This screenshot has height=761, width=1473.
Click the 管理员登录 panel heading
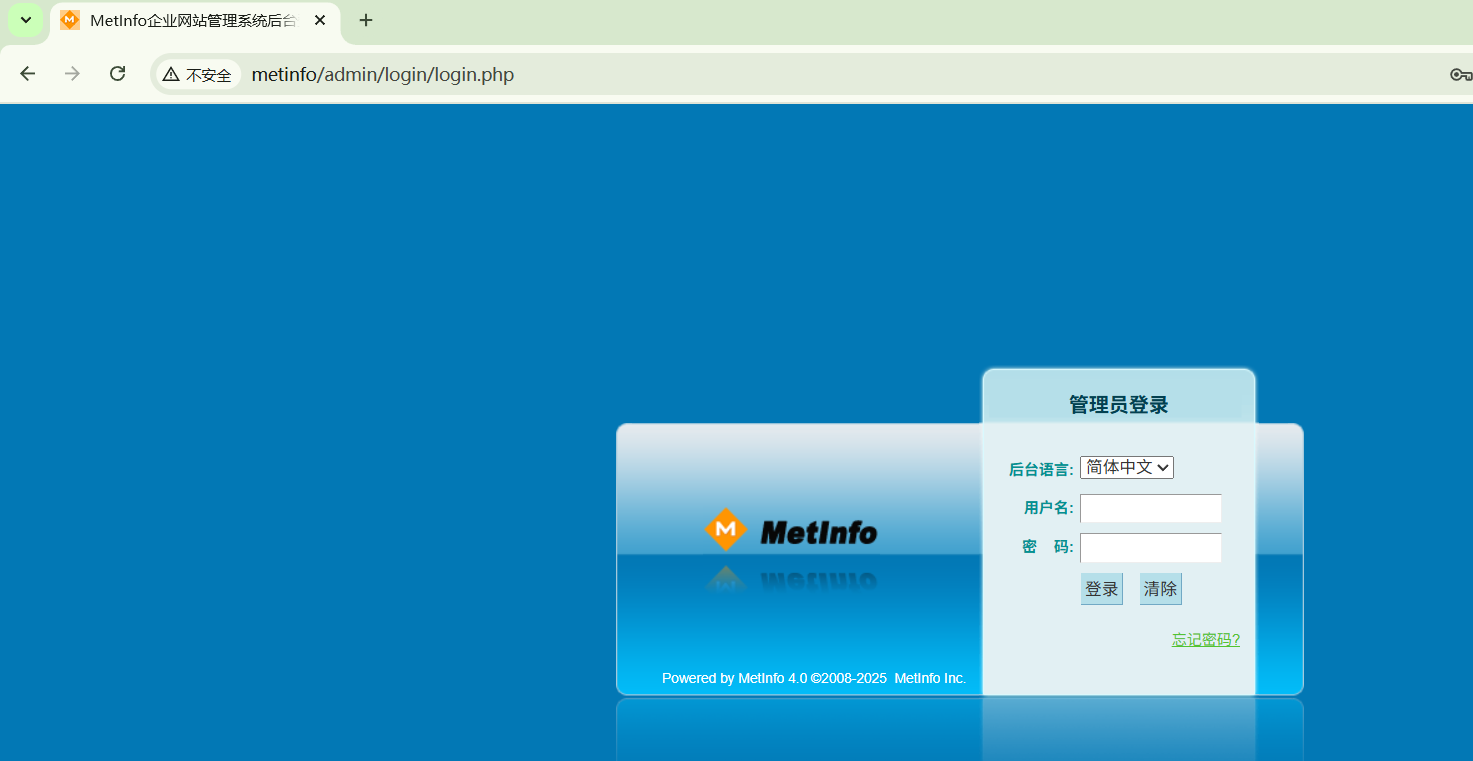1118,405
